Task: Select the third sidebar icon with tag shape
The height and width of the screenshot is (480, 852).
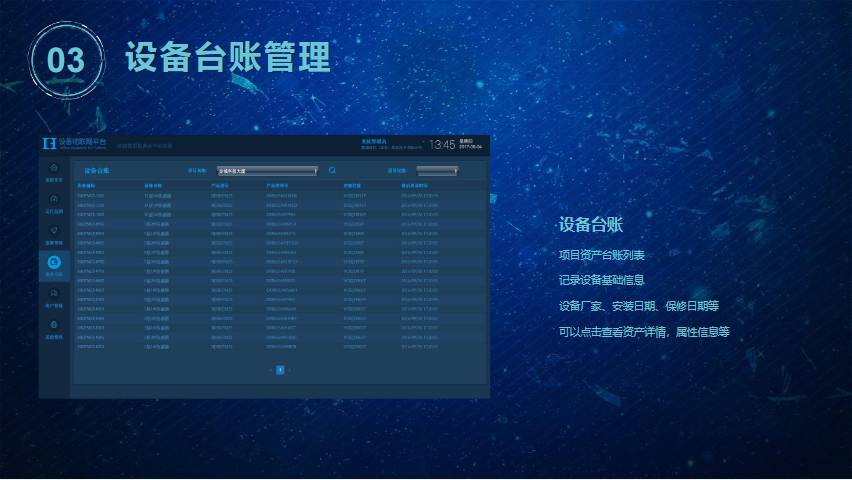Action: pos(54,232)
